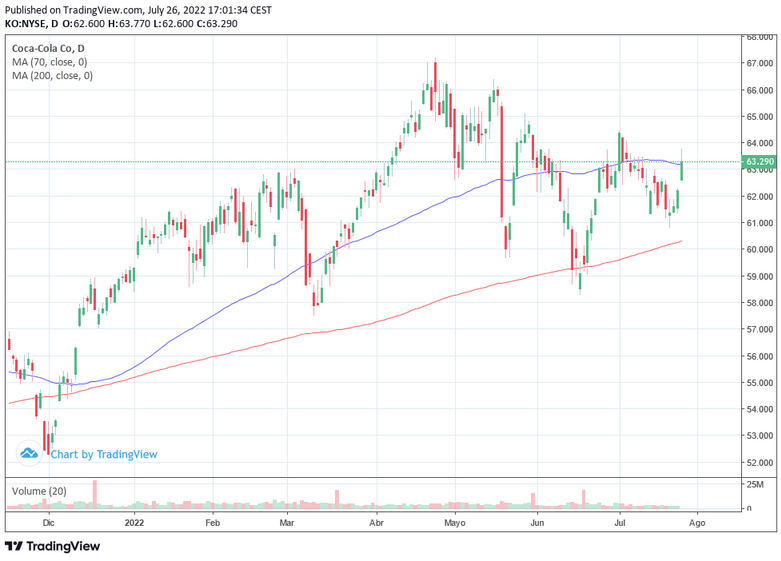Click the 54.000 price axis label
The width and height of the screenshot is (781, 561).
click(760, 409)
